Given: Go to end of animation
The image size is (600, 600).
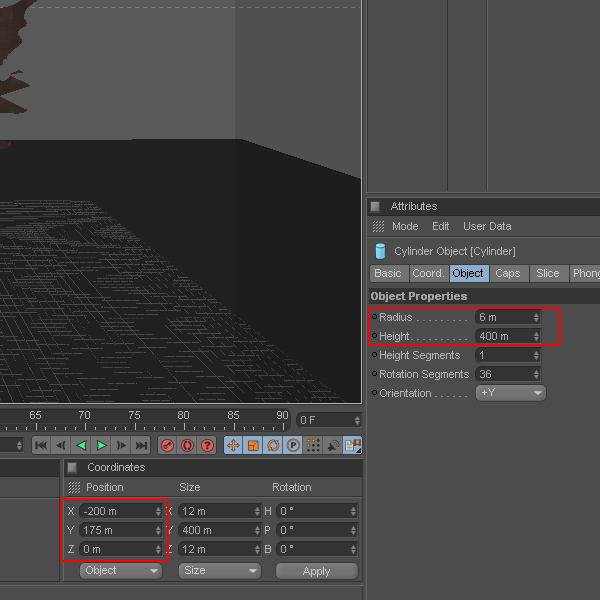Looking at the screenshot, I should coord(141,445).
